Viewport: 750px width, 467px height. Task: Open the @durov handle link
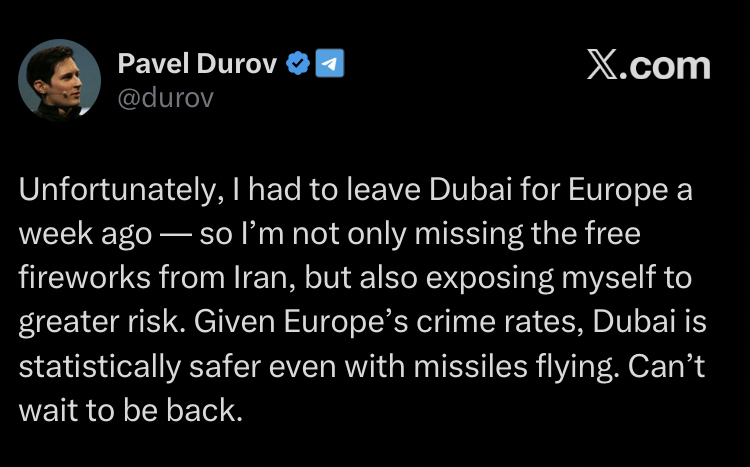(166, 98)
